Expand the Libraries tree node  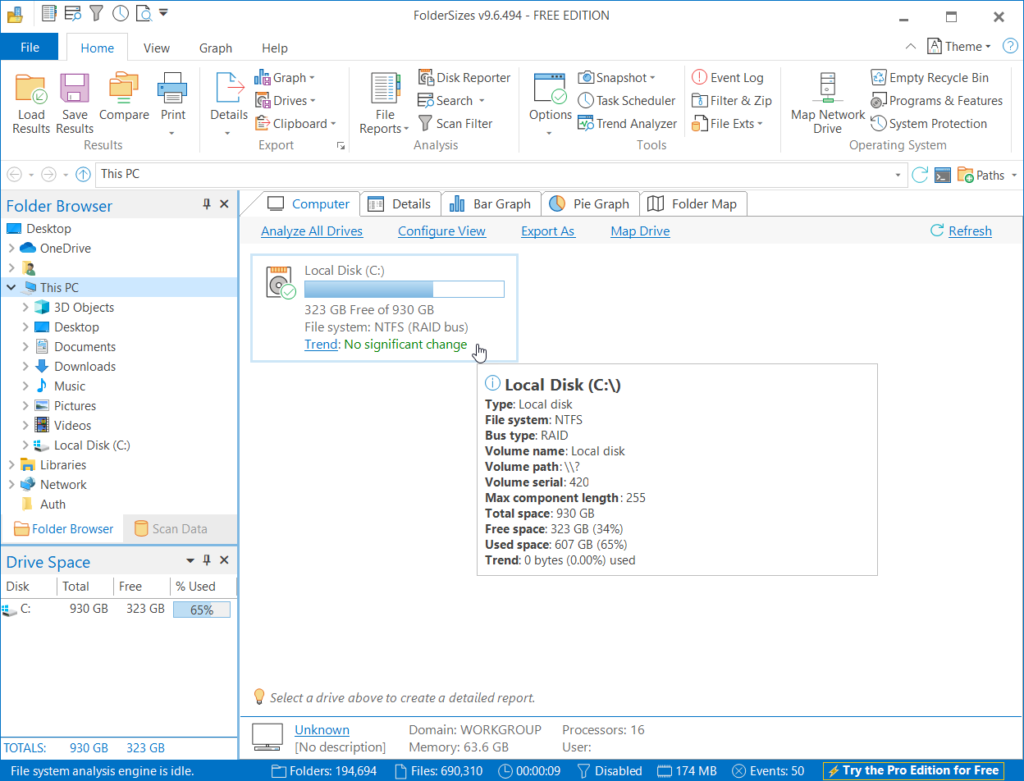click(x=11, y=465)
